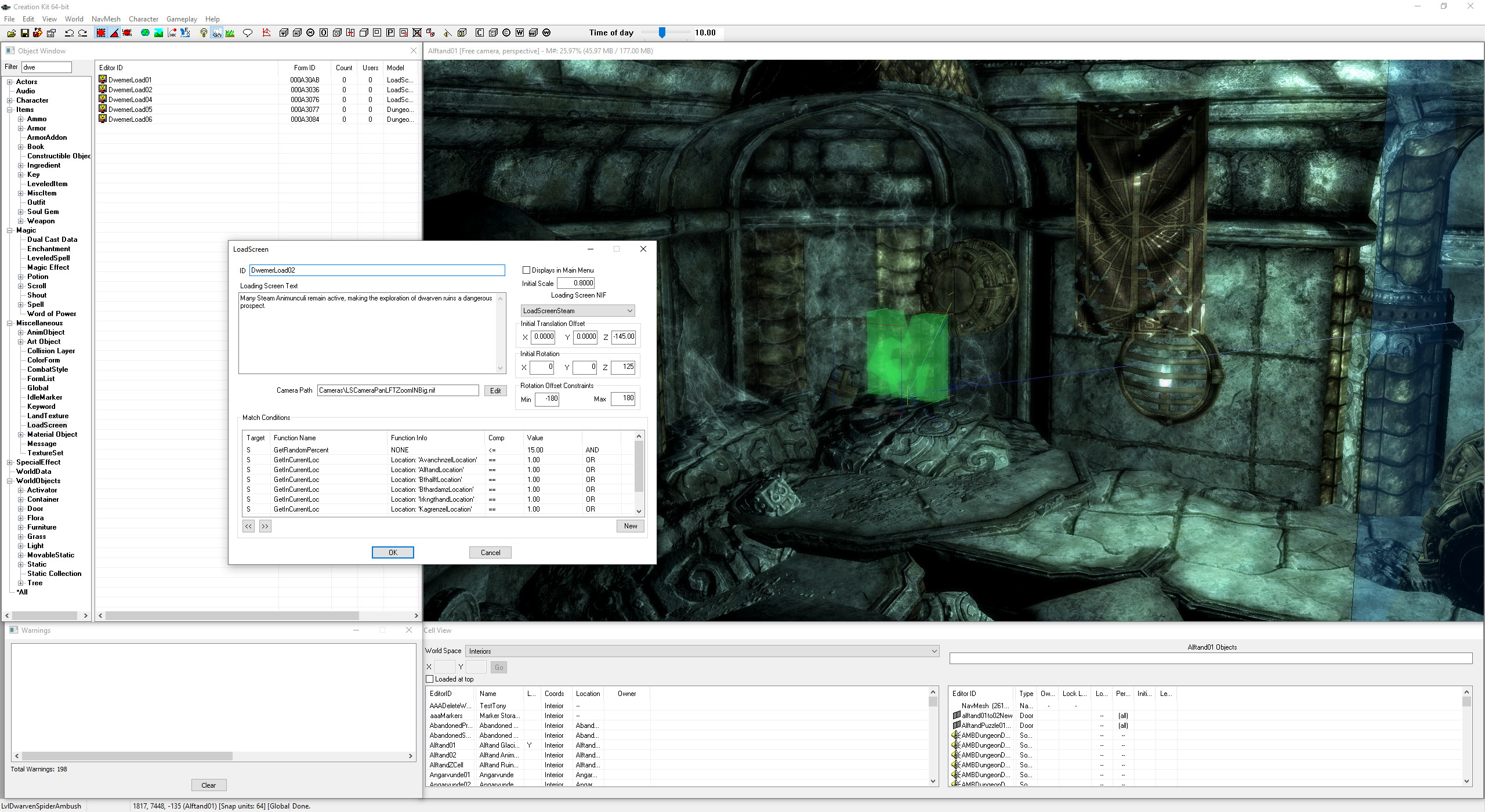
Task: Toggle the speech bubble dialogue tool
Action: pyautogui.click(x=248, y=33)
